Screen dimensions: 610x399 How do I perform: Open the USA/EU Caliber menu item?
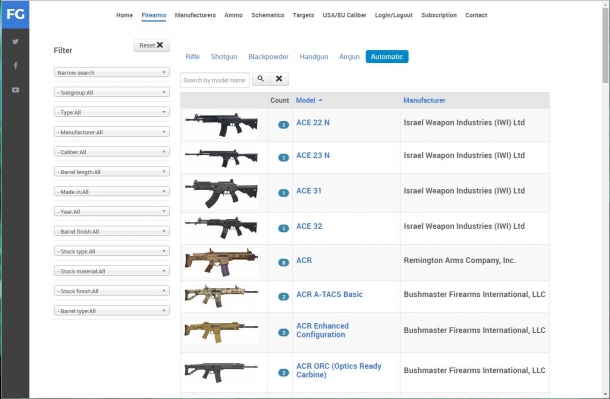tap(344, 15)
